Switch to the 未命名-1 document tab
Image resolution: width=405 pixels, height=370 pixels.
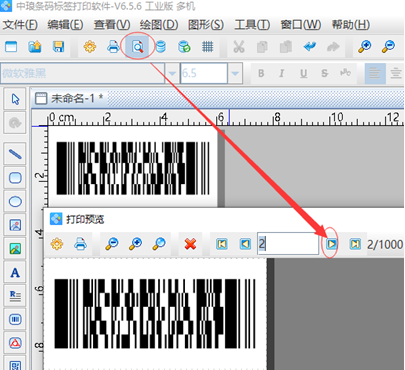[69, 98]
